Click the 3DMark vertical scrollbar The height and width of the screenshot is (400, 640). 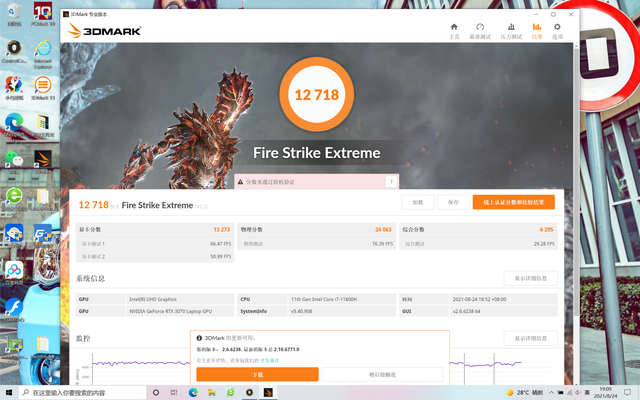(x=576, y=180)
